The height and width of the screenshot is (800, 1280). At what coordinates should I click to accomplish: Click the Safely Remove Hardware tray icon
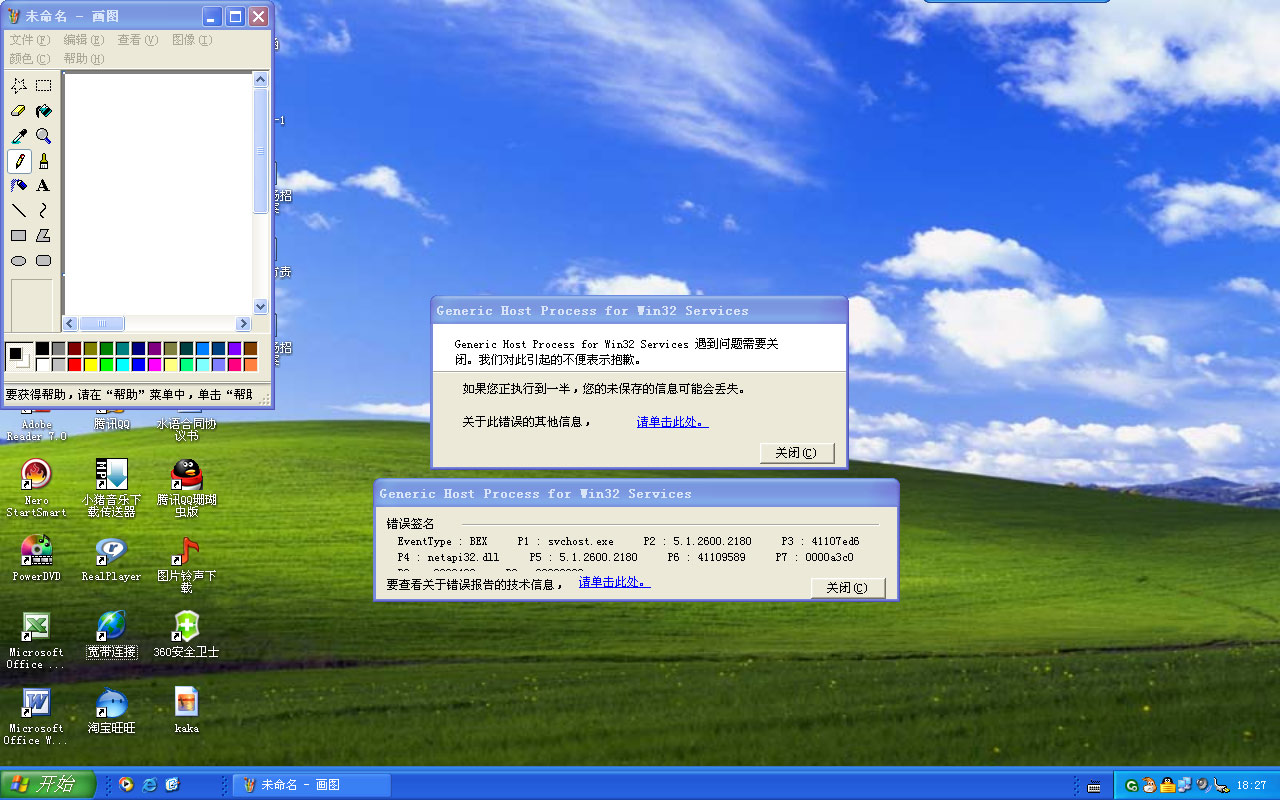(x=1220, y=786)
